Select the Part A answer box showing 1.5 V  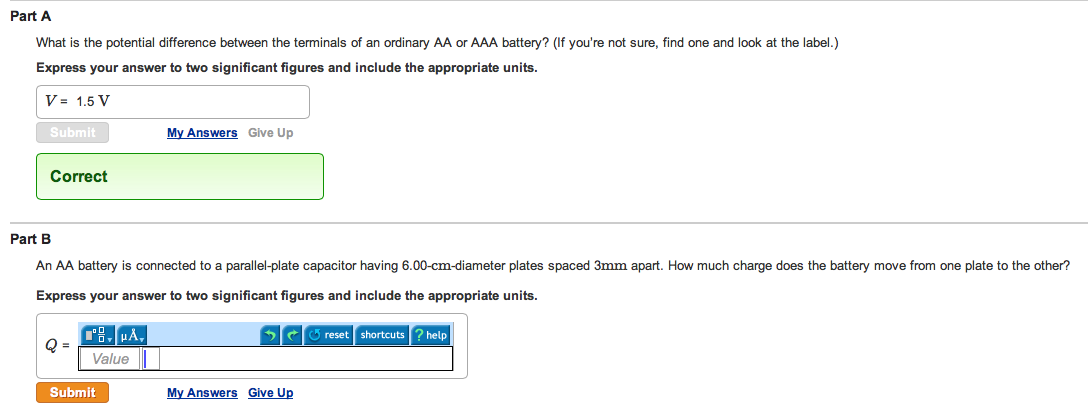coord(173,102)
